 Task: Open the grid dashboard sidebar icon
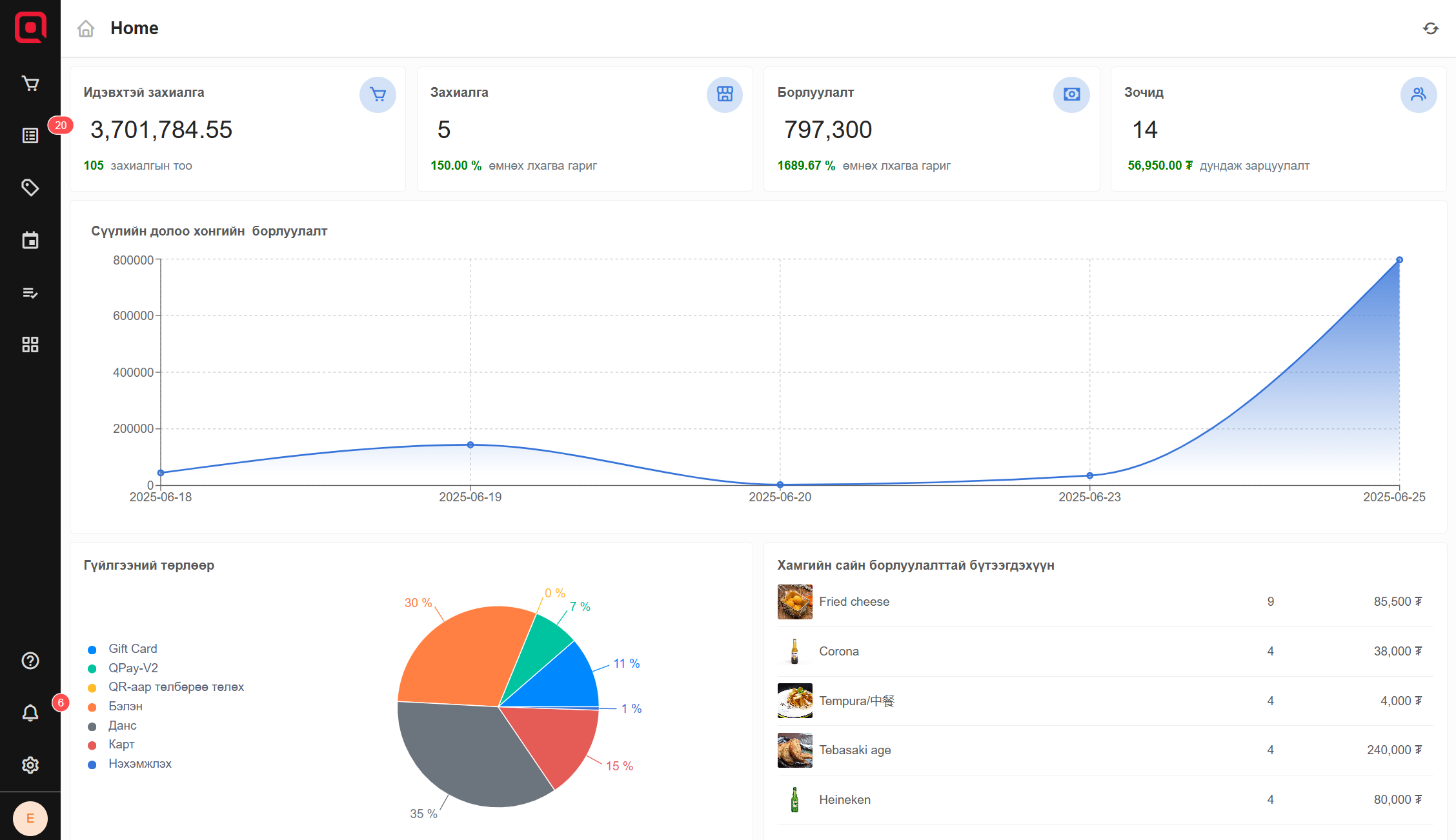tap(30, 345)
